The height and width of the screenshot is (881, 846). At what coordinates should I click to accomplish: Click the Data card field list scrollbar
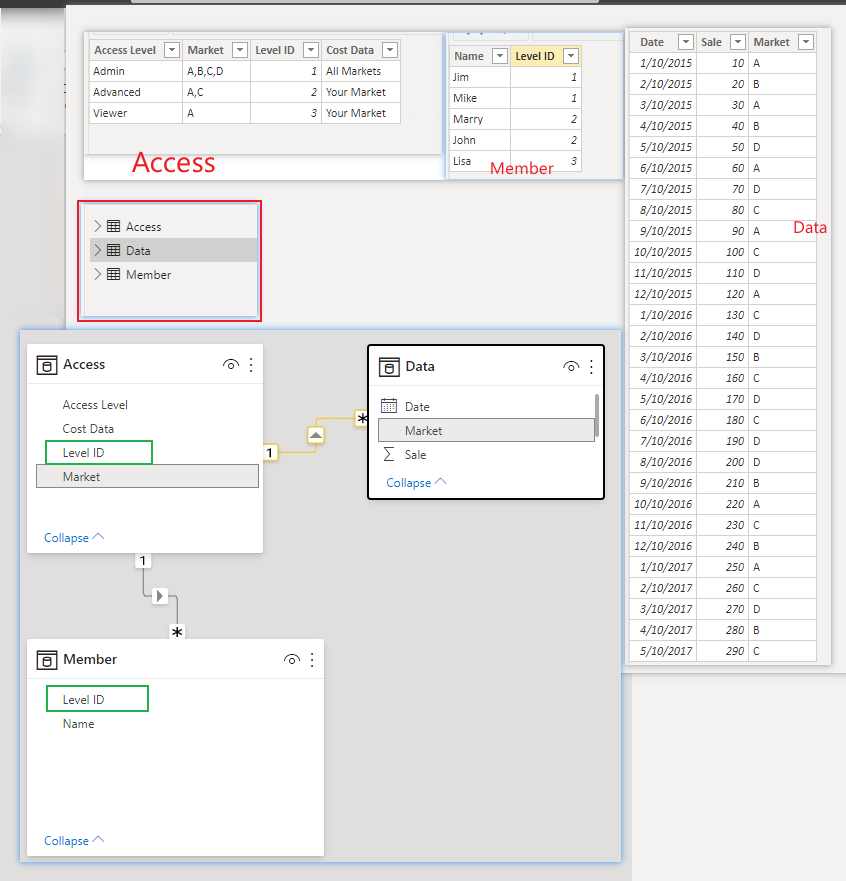[597, 416]
